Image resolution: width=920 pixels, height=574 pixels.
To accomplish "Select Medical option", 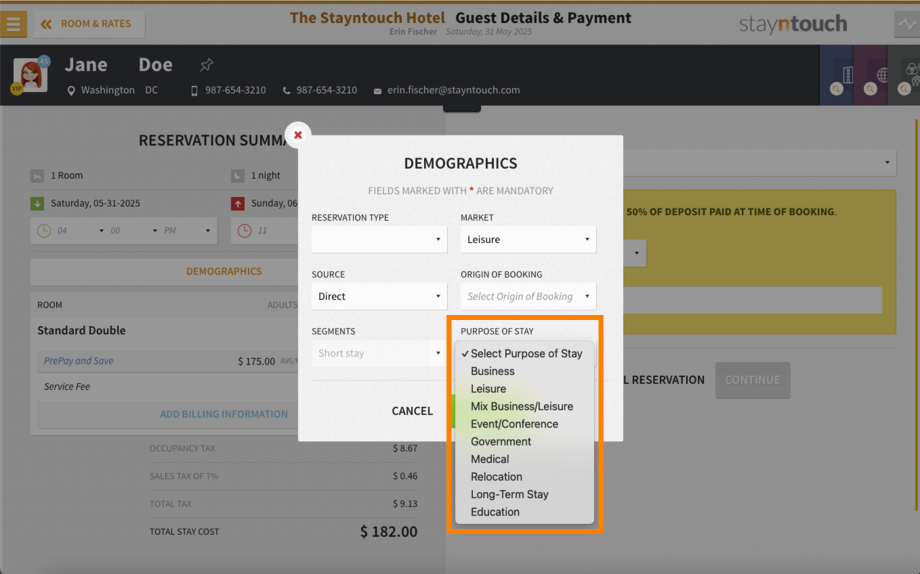I will point(525,459).
